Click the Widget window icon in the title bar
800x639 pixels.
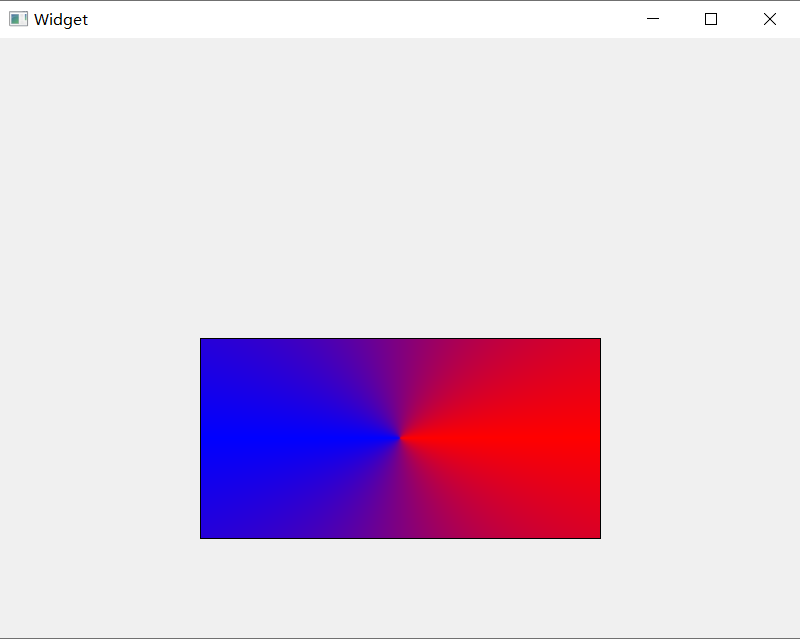(x=18, y=19)
